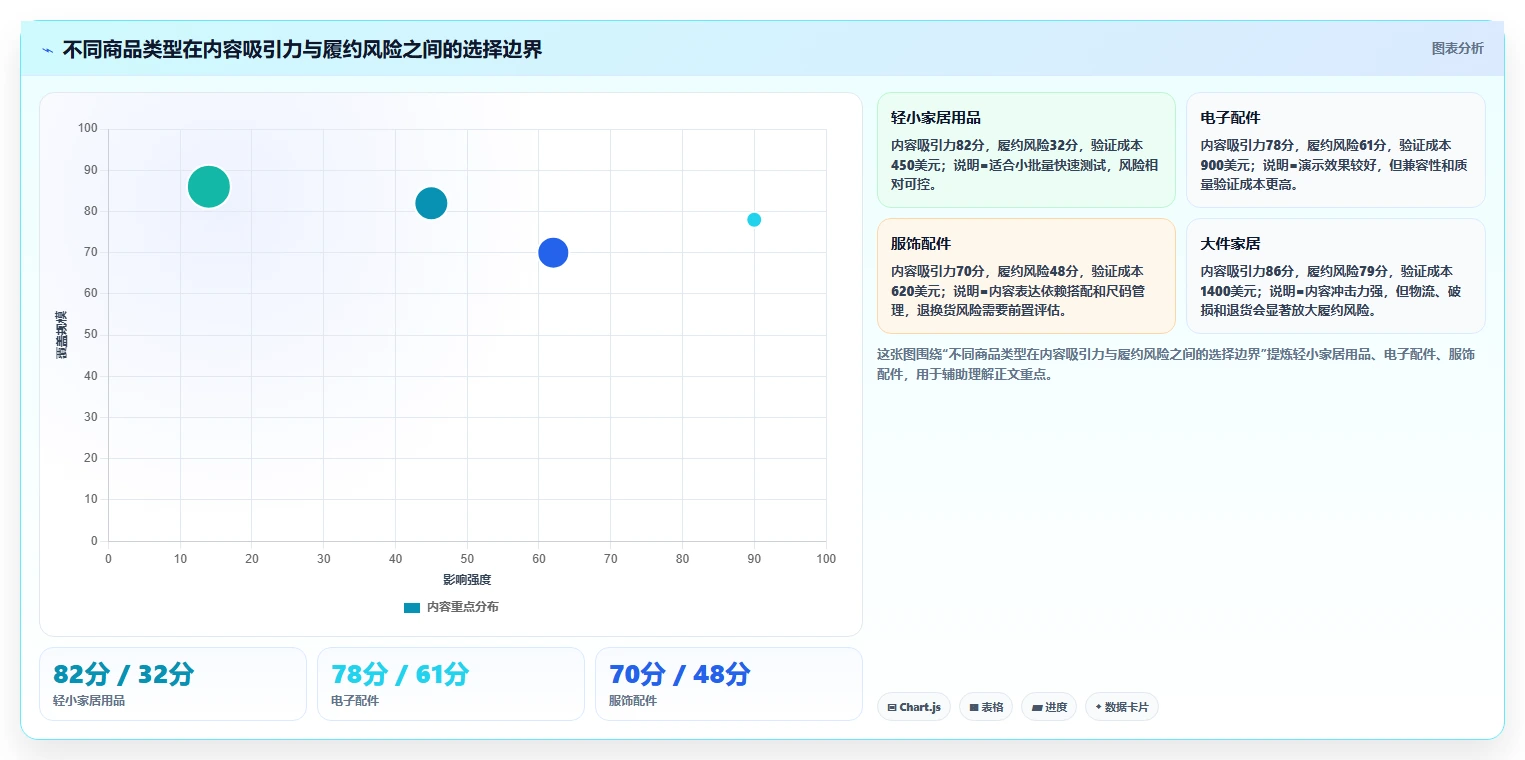
Task: Select the teal bubble at x 45
Action: tap(431, 203)
